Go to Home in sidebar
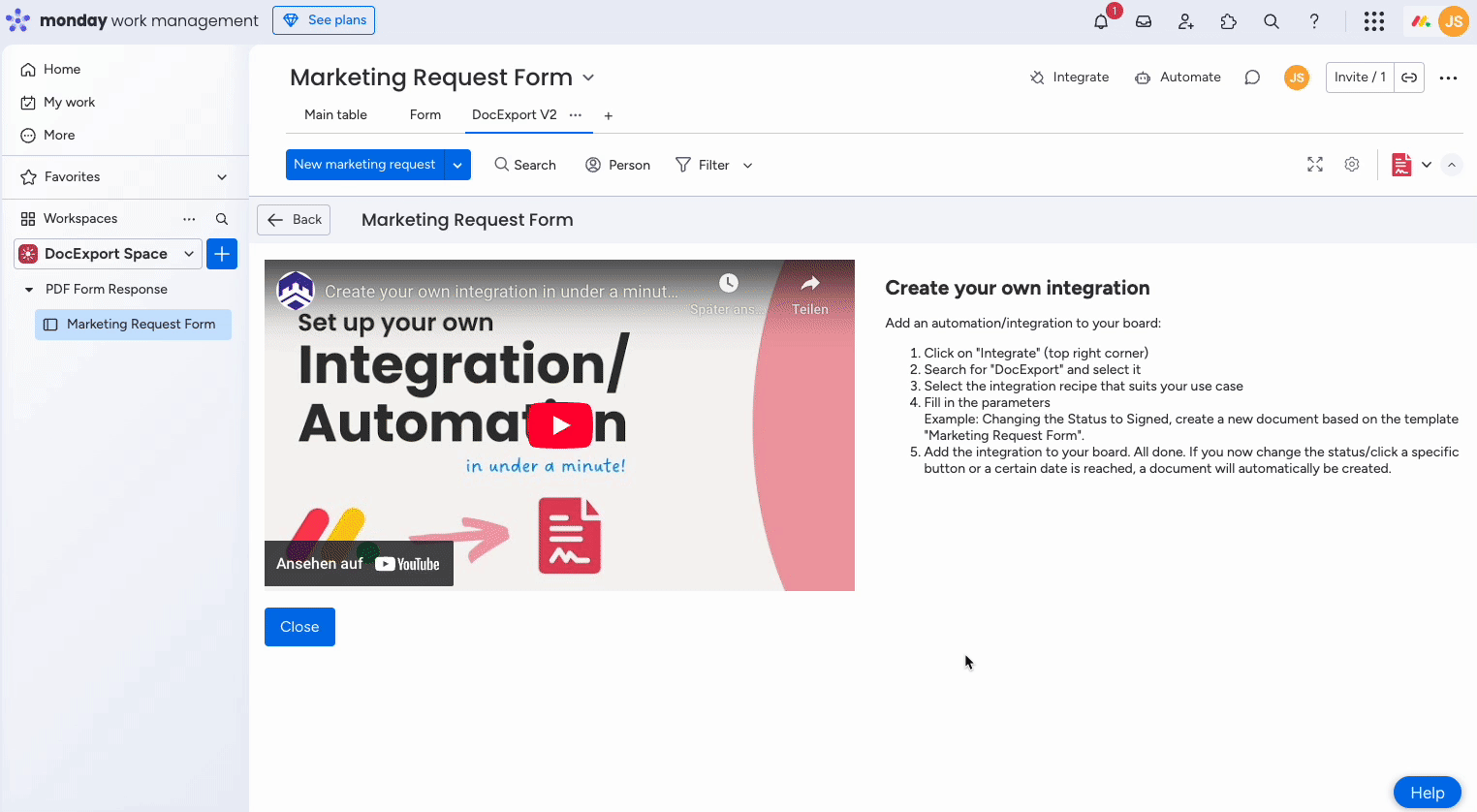This screenshot has height=812, width=1477. (x=51, y=70)
